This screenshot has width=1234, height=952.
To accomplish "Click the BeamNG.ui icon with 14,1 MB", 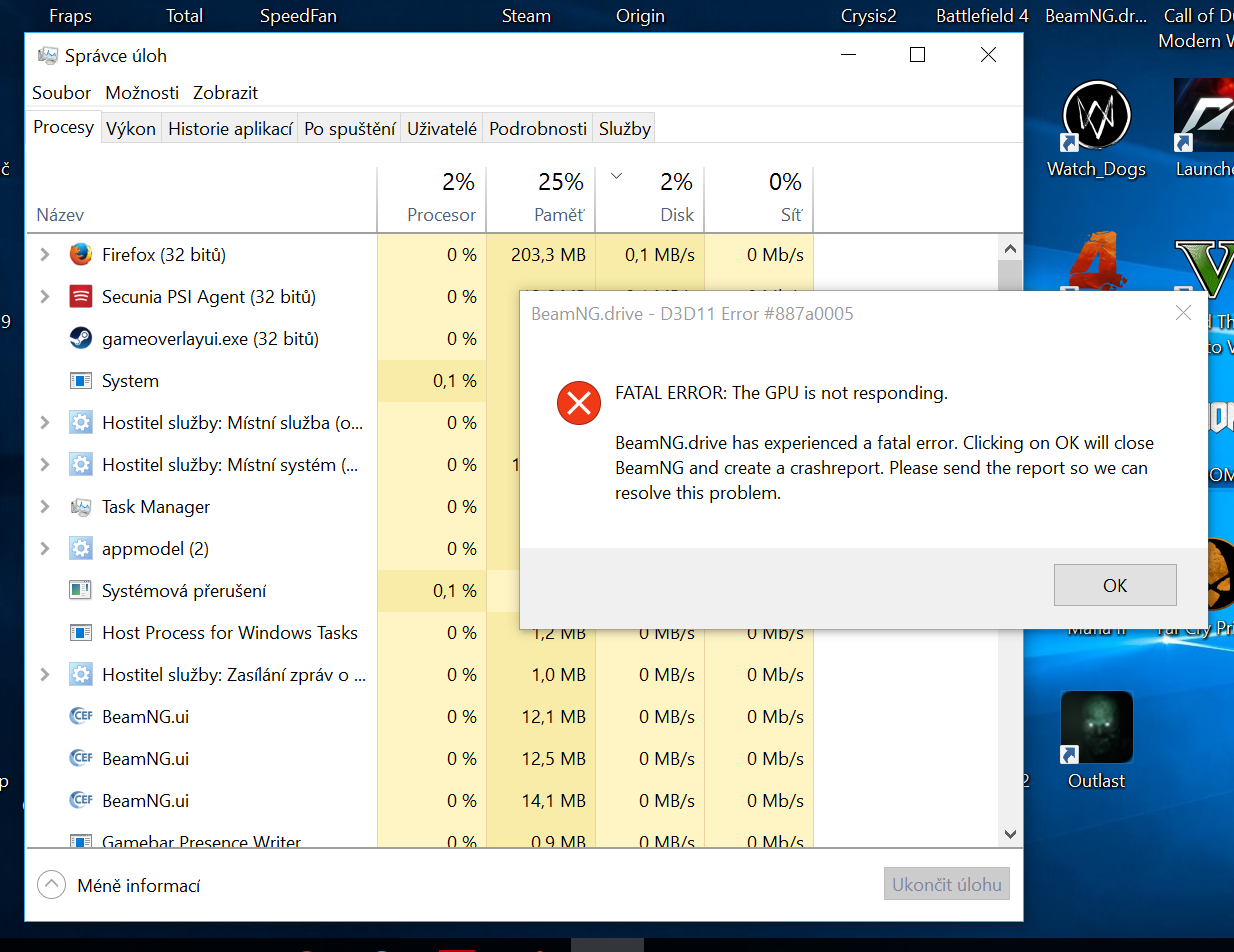I will (x=81, y=801).
